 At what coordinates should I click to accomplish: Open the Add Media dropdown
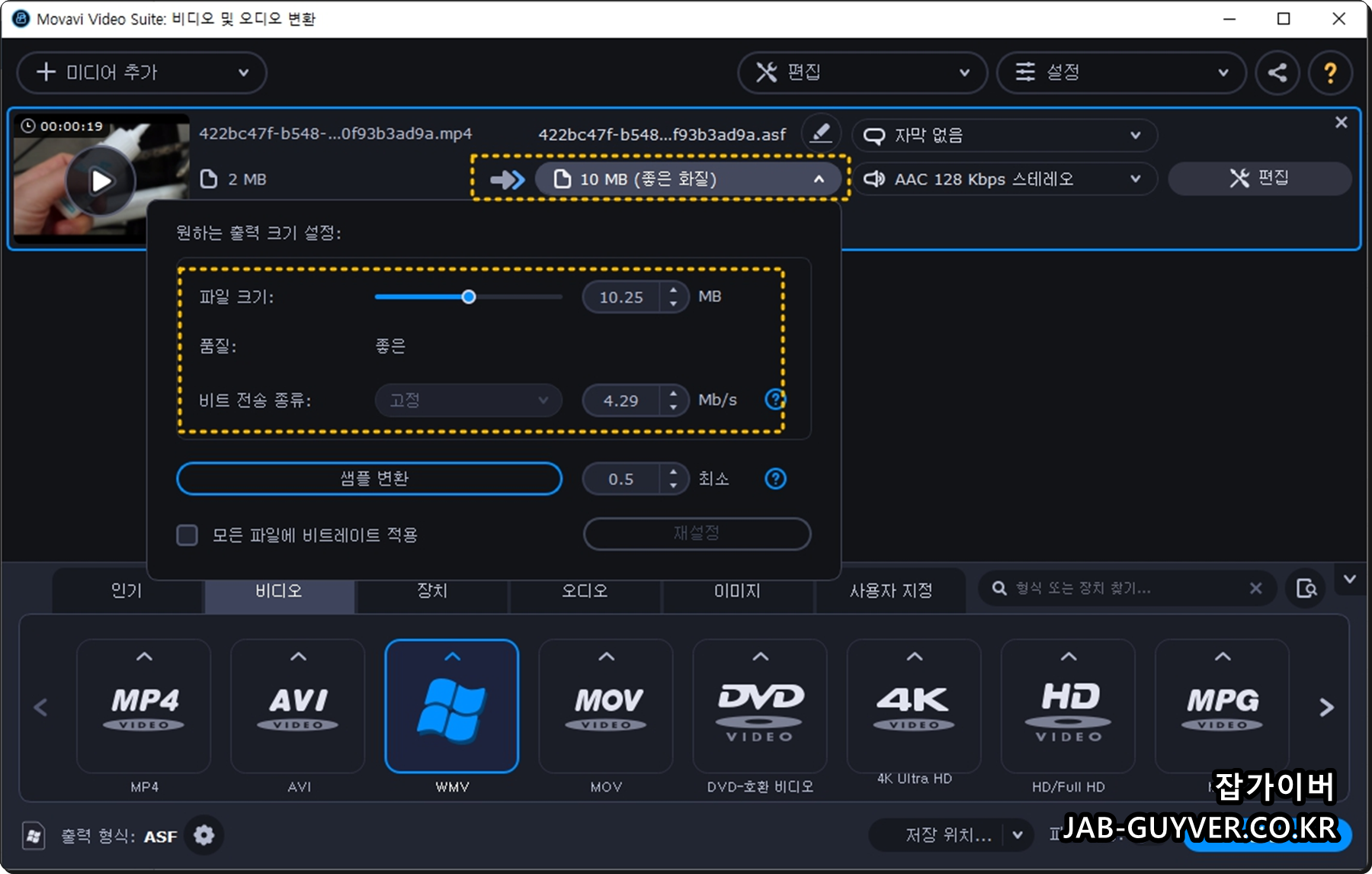[142, 73]
